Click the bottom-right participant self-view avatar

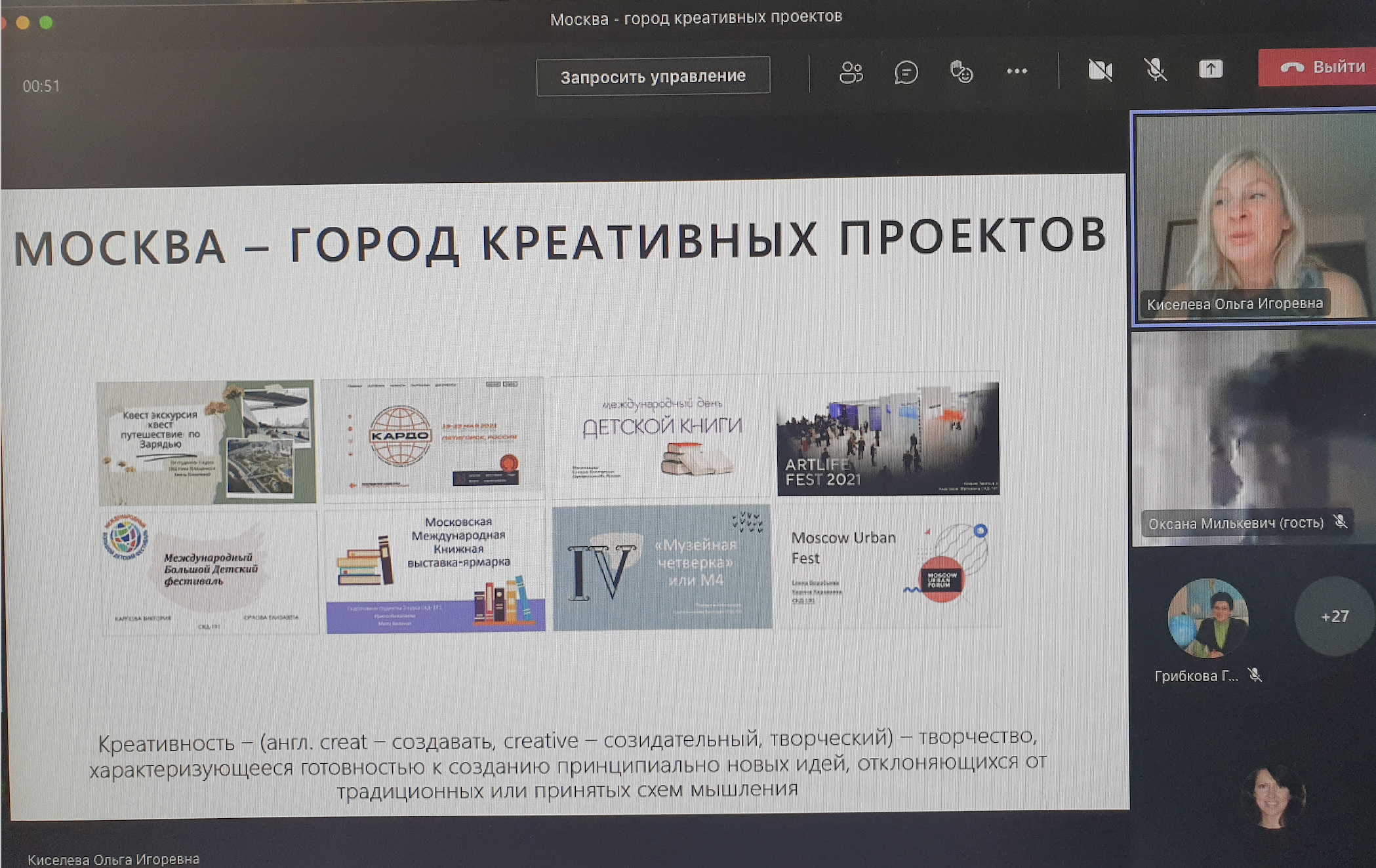1272,797
